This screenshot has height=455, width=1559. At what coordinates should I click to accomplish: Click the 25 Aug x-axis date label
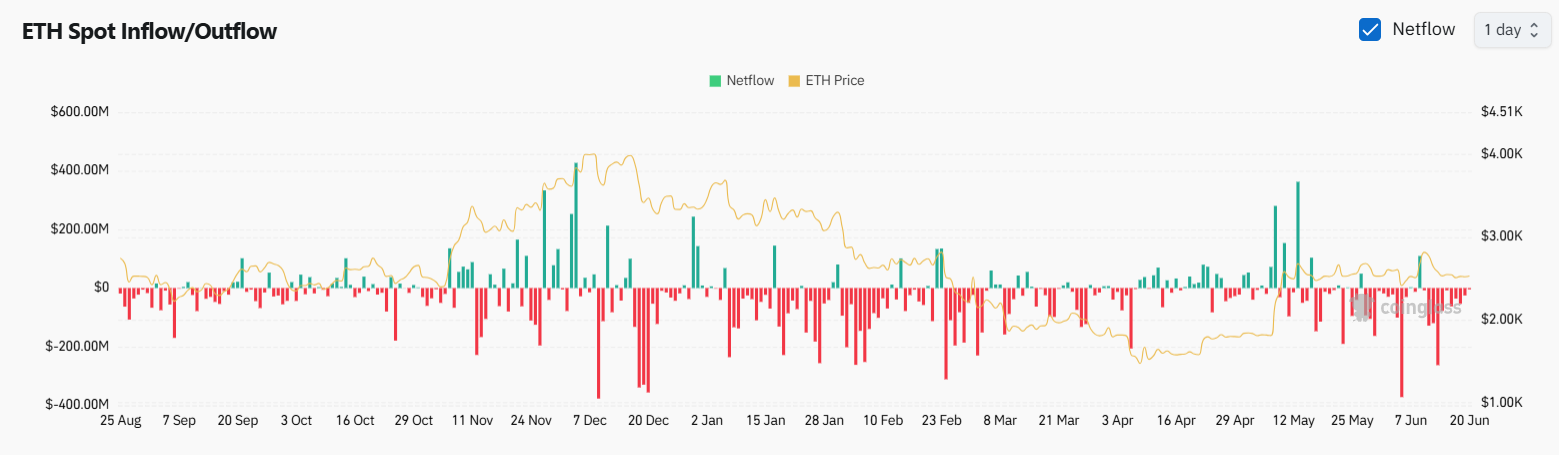tap(120, 421)
